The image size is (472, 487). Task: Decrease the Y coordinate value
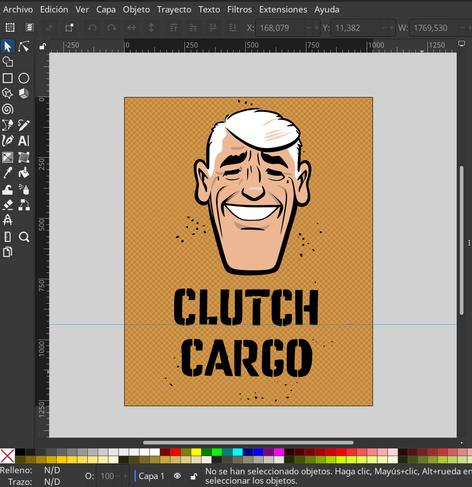tap(383, 28)
